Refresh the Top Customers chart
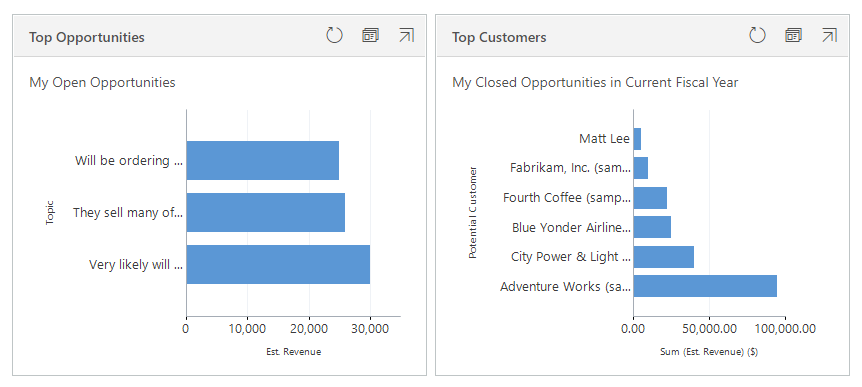Viewport: 862px width, 387px height. coord(758,36)
